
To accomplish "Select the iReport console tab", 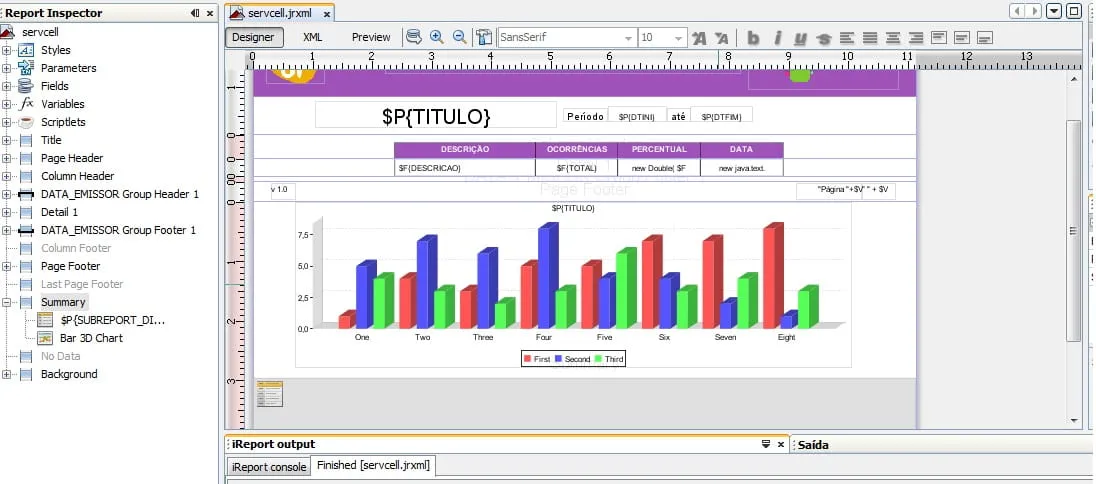I will (x=269, y=467).
